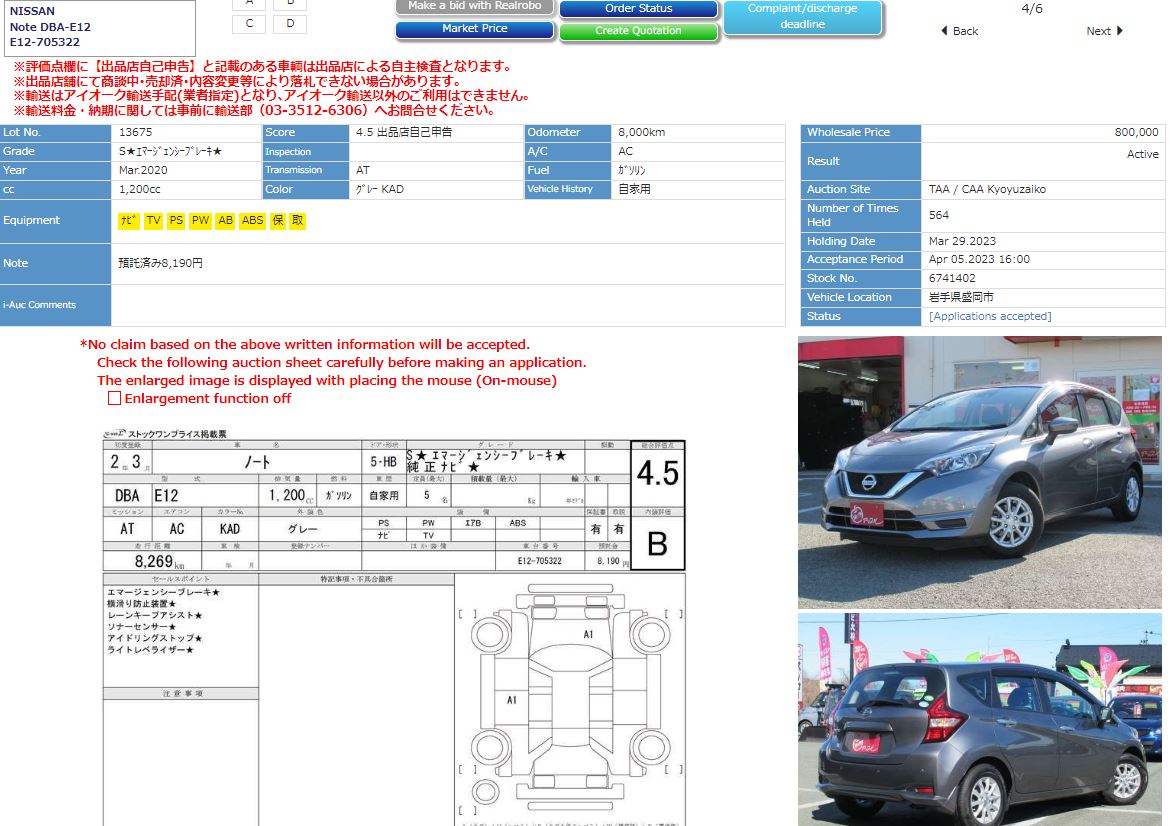Open the Order Status page

638,9
